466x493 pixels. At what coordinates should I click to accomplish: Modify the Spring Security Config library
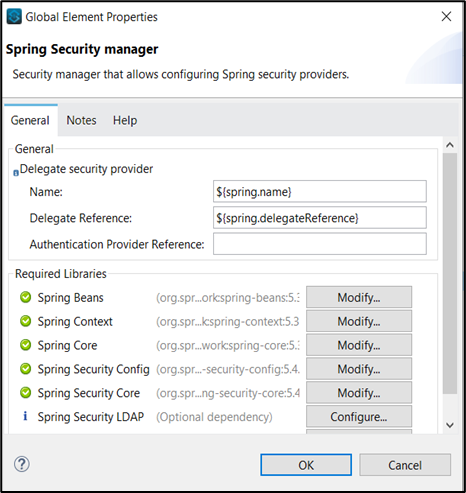tap(359, 369)
